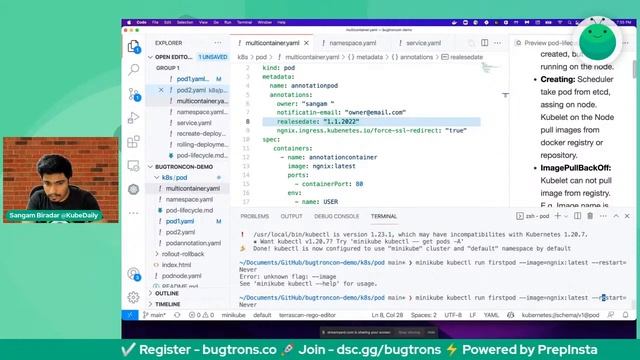This screenshot has width=640, height=360.
Task: Open the Preview pod-lifecycle tab
Action: [545, 43]
